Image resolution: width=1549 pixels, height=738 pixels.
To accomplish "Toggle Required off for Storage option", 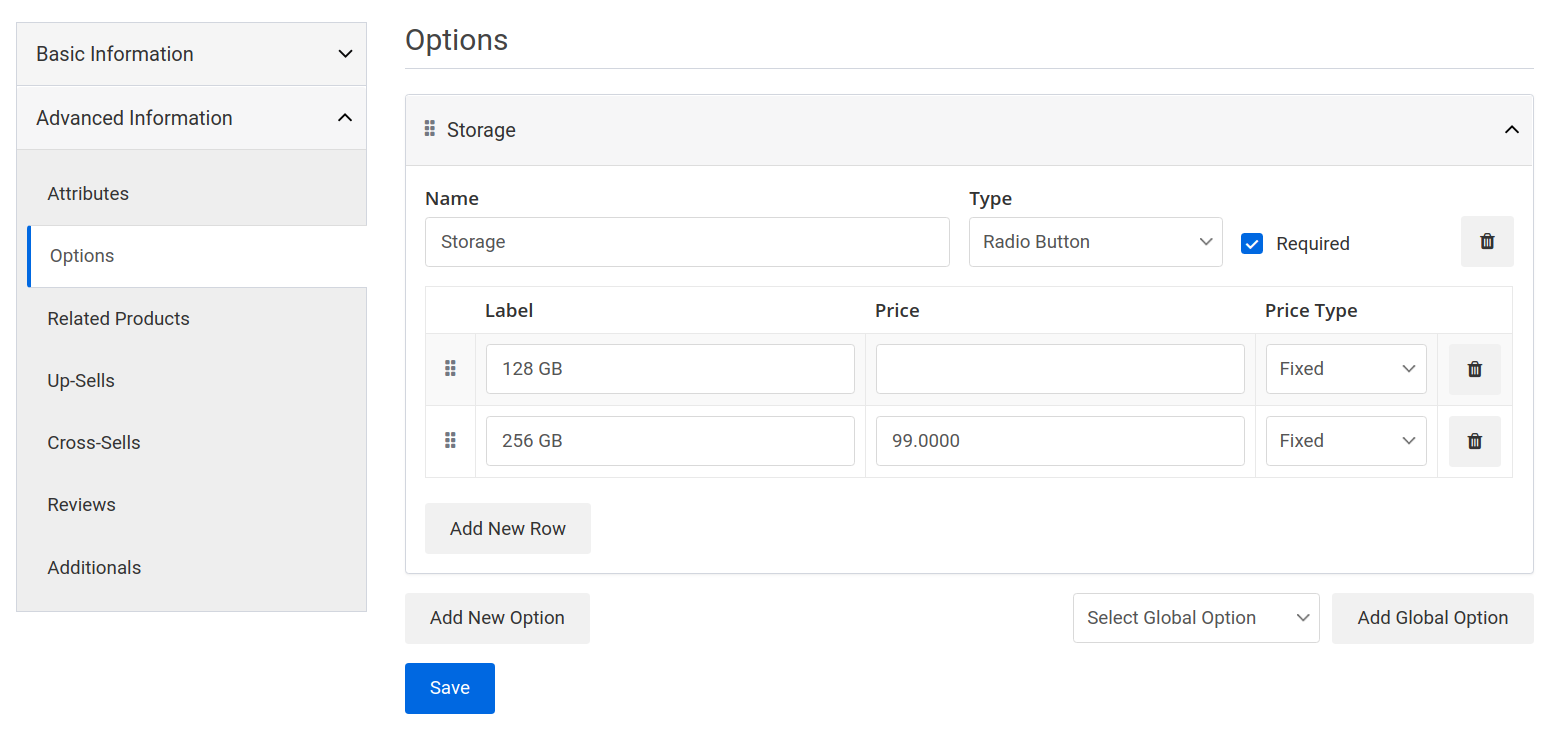I will click(1251, 243).
